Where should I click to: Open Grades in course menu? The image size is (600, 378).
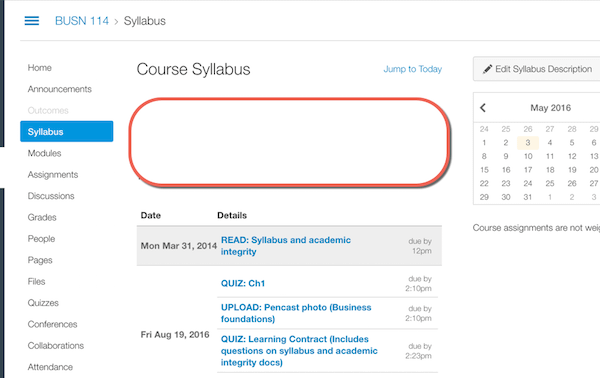(42, 218)
